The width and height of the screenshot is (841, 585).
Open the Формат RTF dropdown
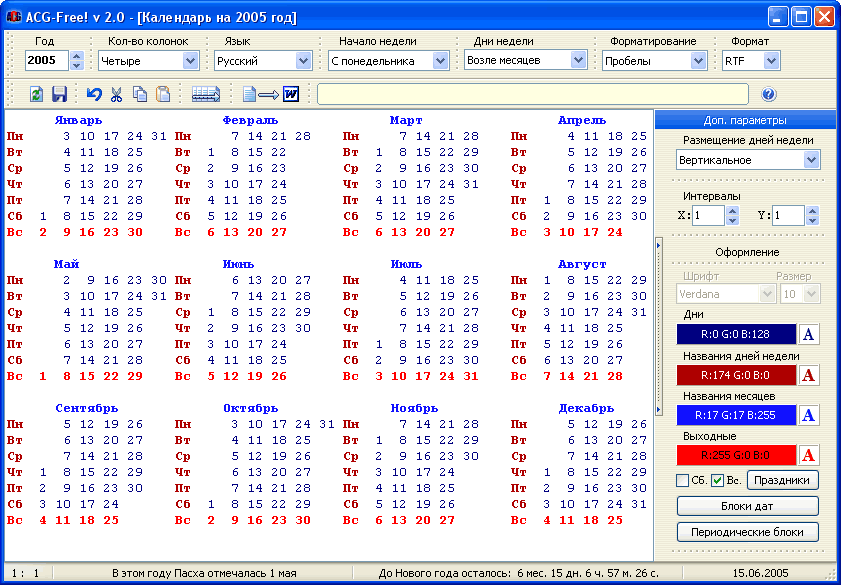click(770, 61)
